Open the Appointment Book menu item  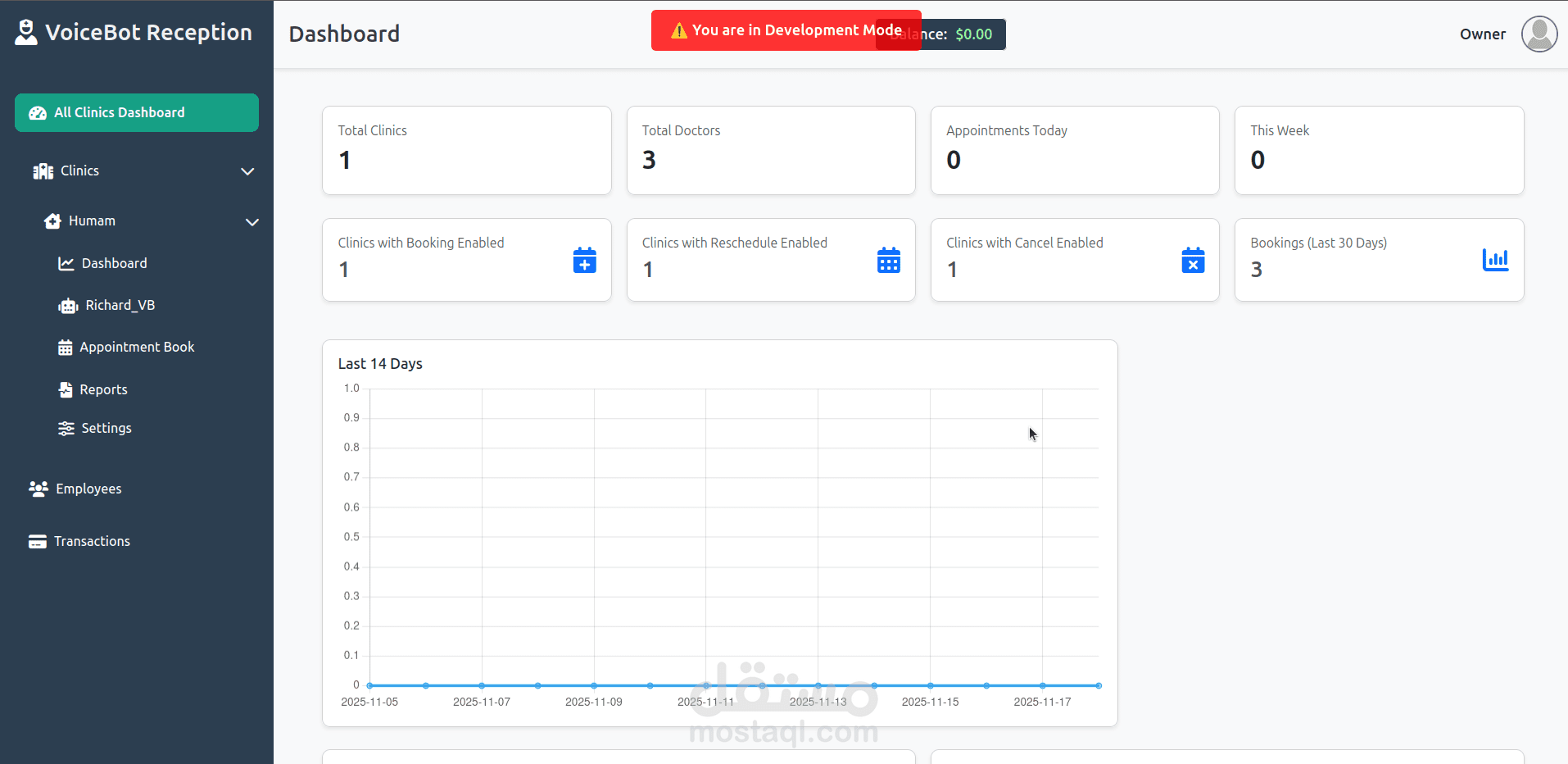tap(137, 347)
